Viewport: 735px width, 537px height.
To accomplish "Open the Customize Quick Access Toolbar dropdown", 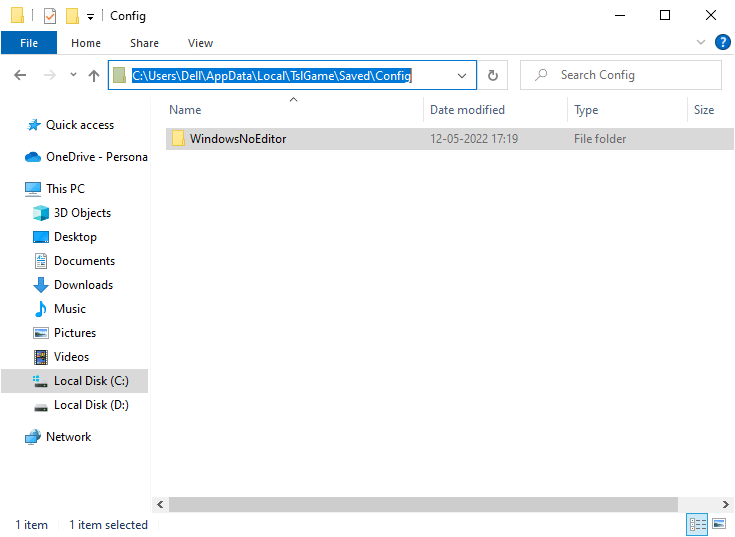I will tap(90, 17).
